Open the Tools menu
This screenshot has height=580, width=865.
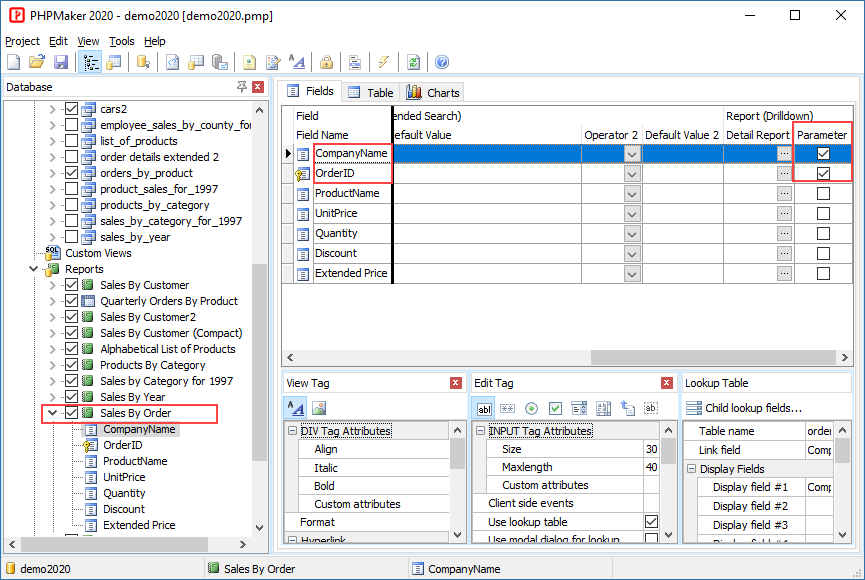pyautogui.click(x=121, y=41)
